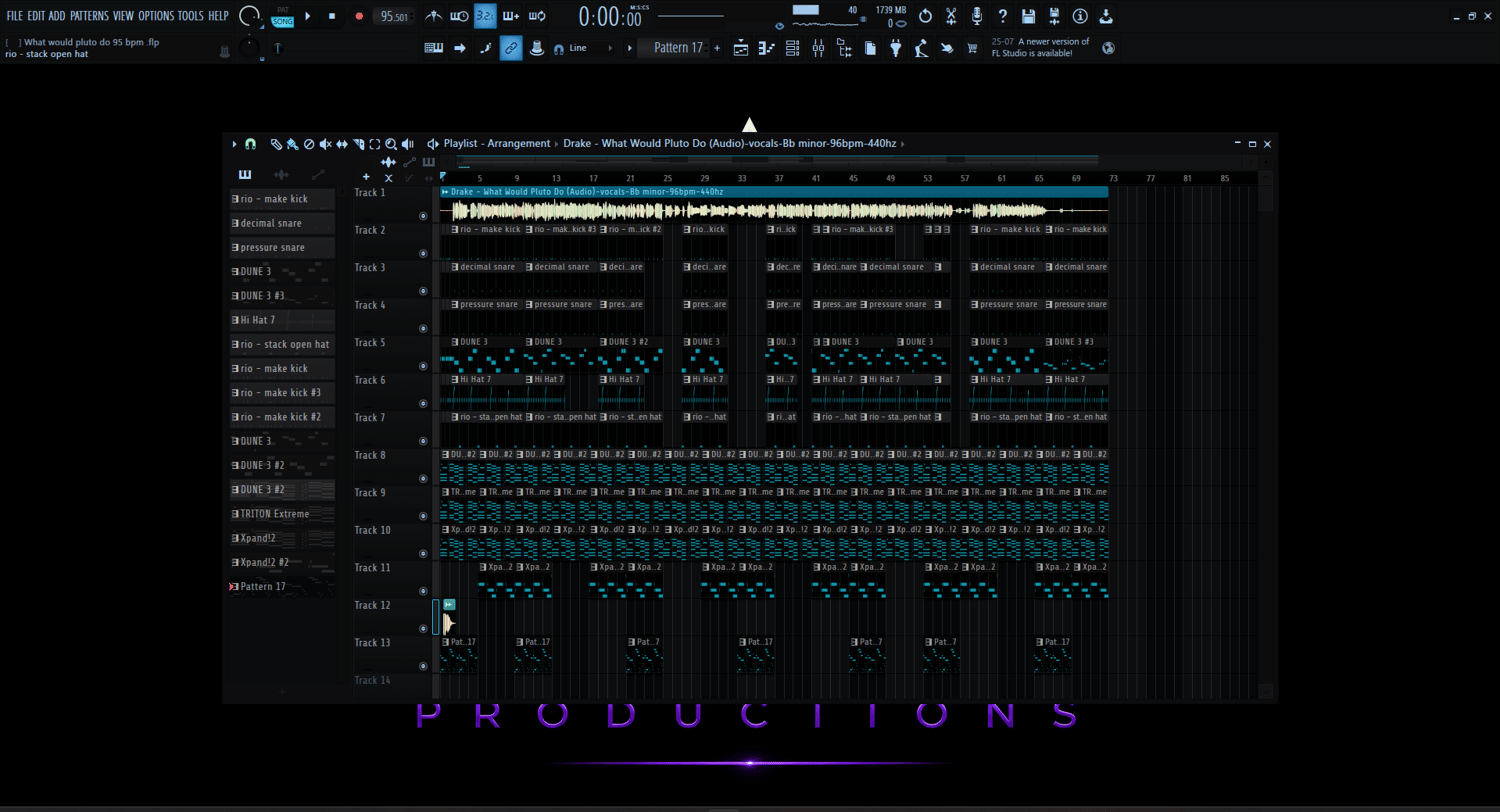Switch to PAT playback mode

pyautogui.click(x=283, y=10)
